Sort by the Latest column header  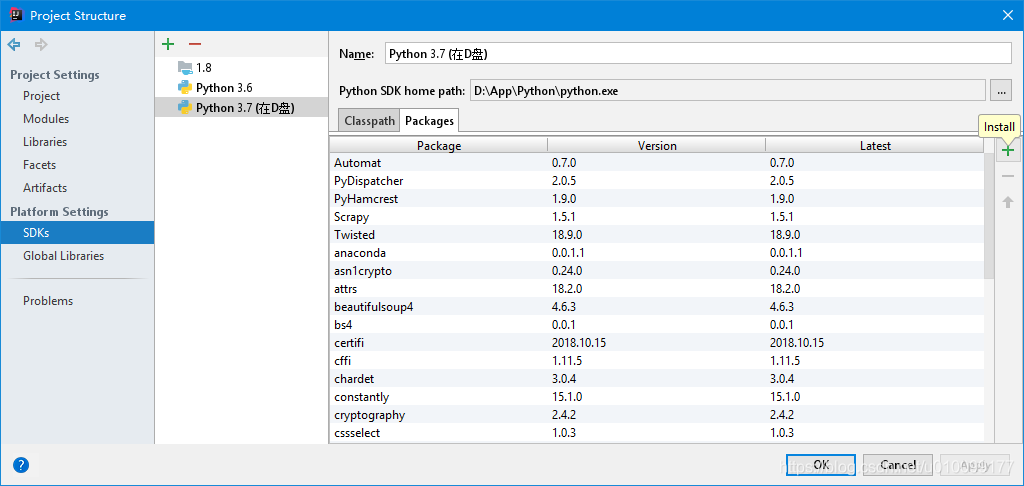point(875,146)
